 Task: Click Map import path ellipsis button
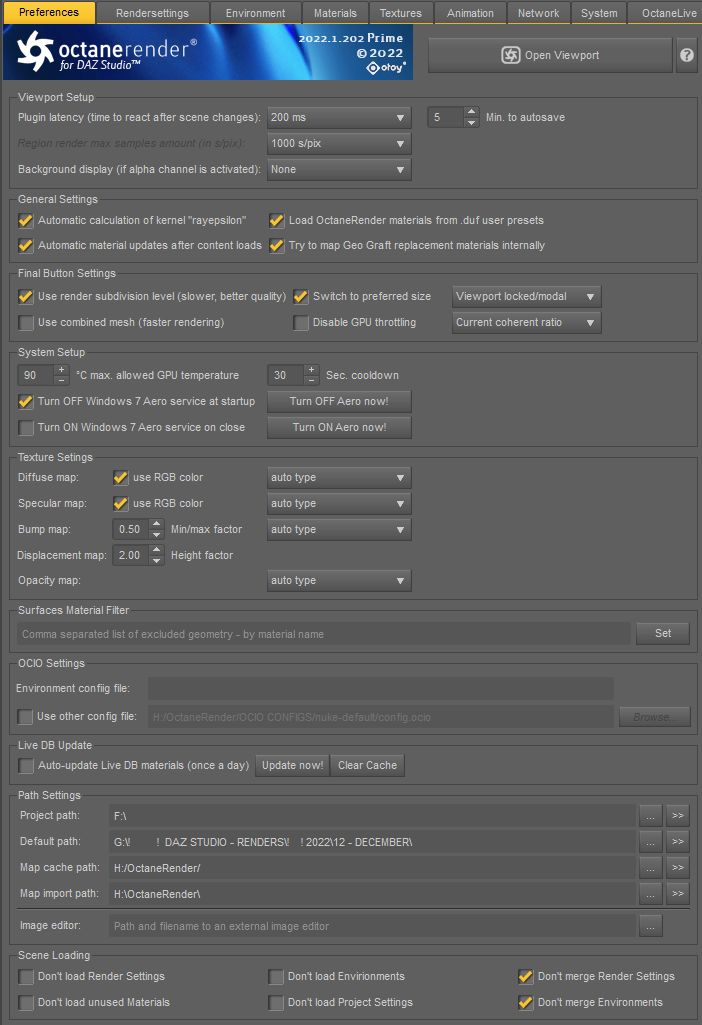(x=650, y=894)
